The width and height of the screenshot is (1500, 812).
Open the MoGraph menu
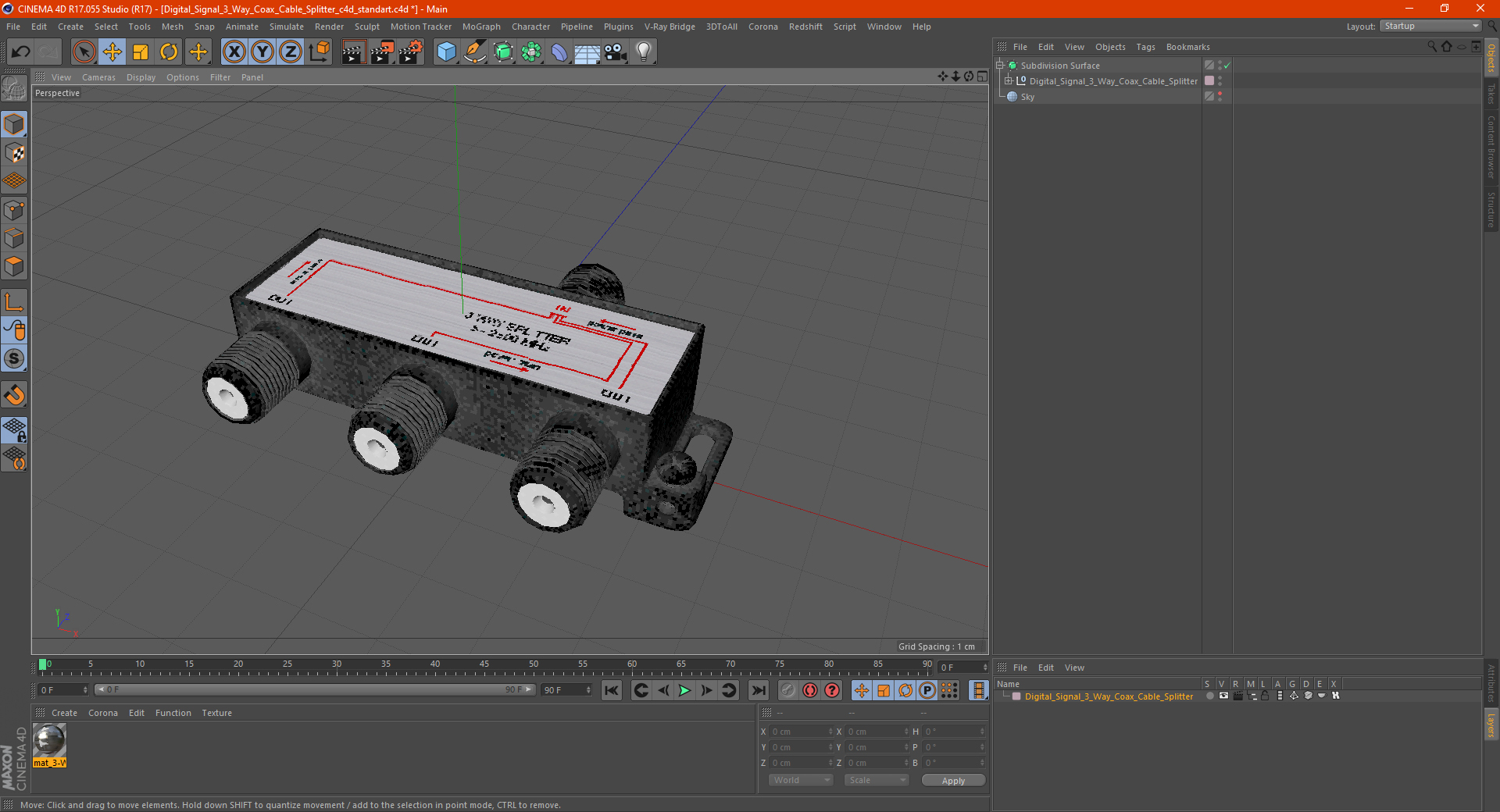481,27
